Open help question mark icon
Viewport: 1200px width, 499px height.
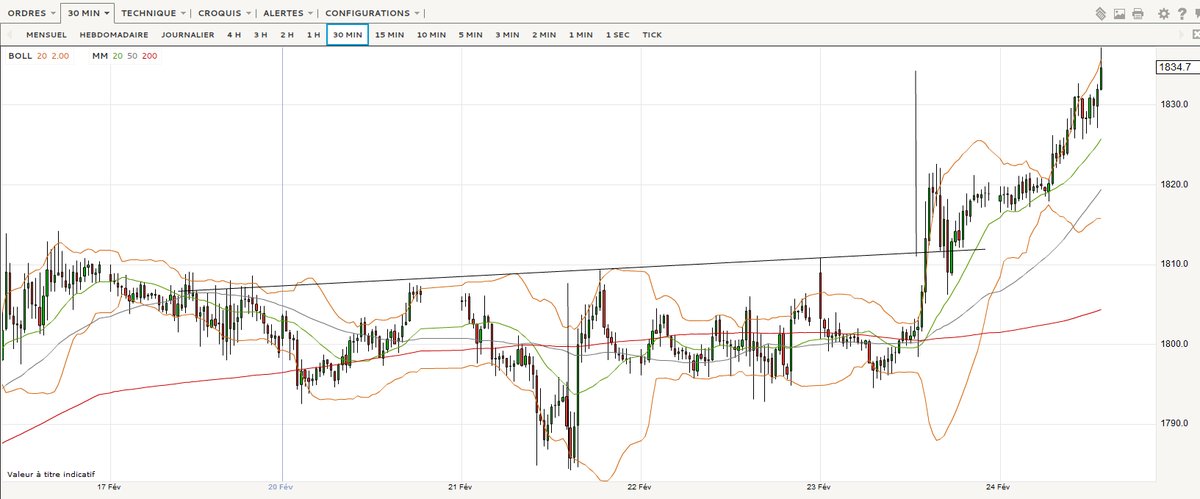(1181, 14)
